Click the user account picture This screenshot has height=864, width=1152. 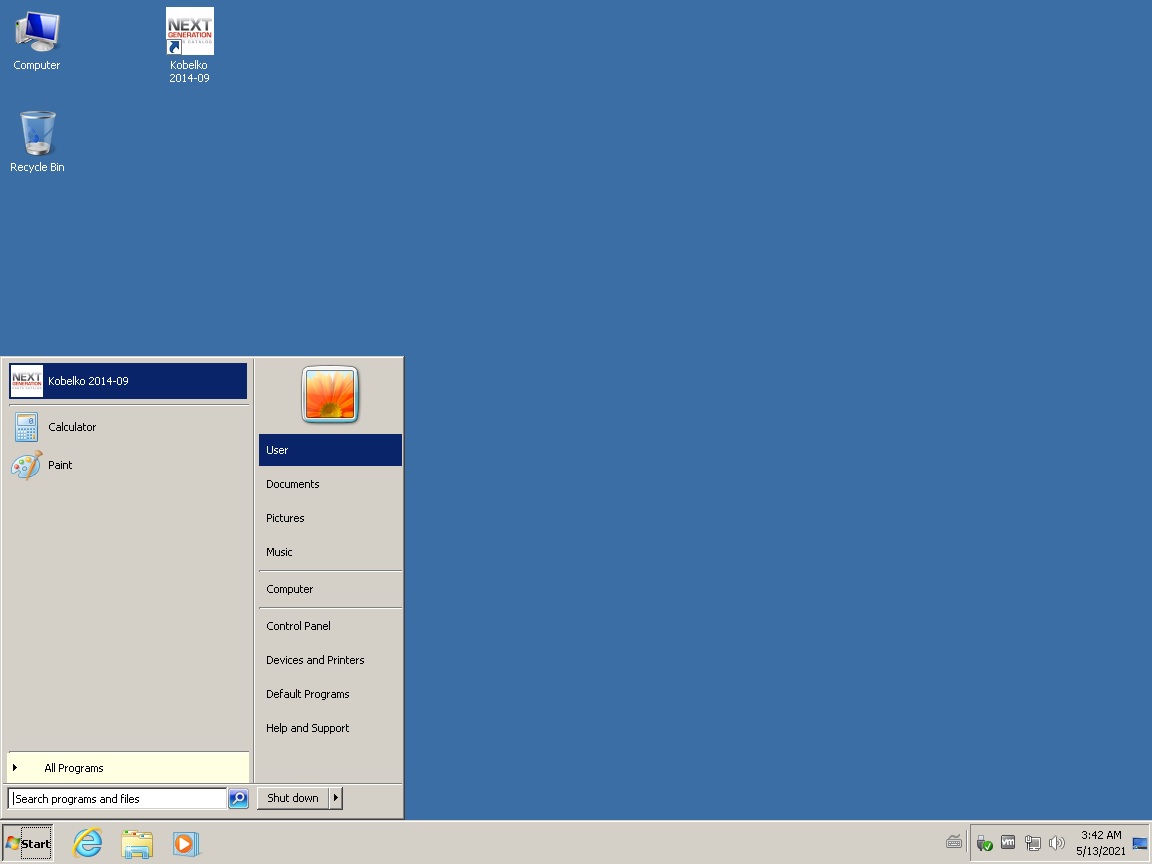(330, 395)
